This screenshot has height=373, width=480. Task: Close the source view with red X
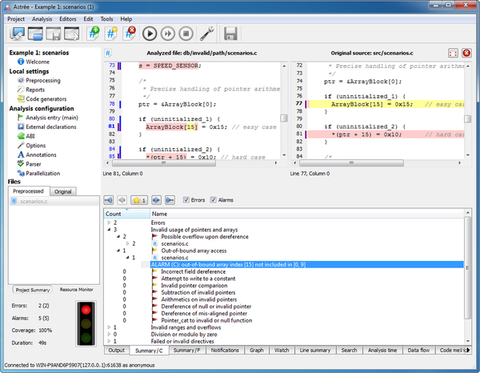(x=466, y=53)
